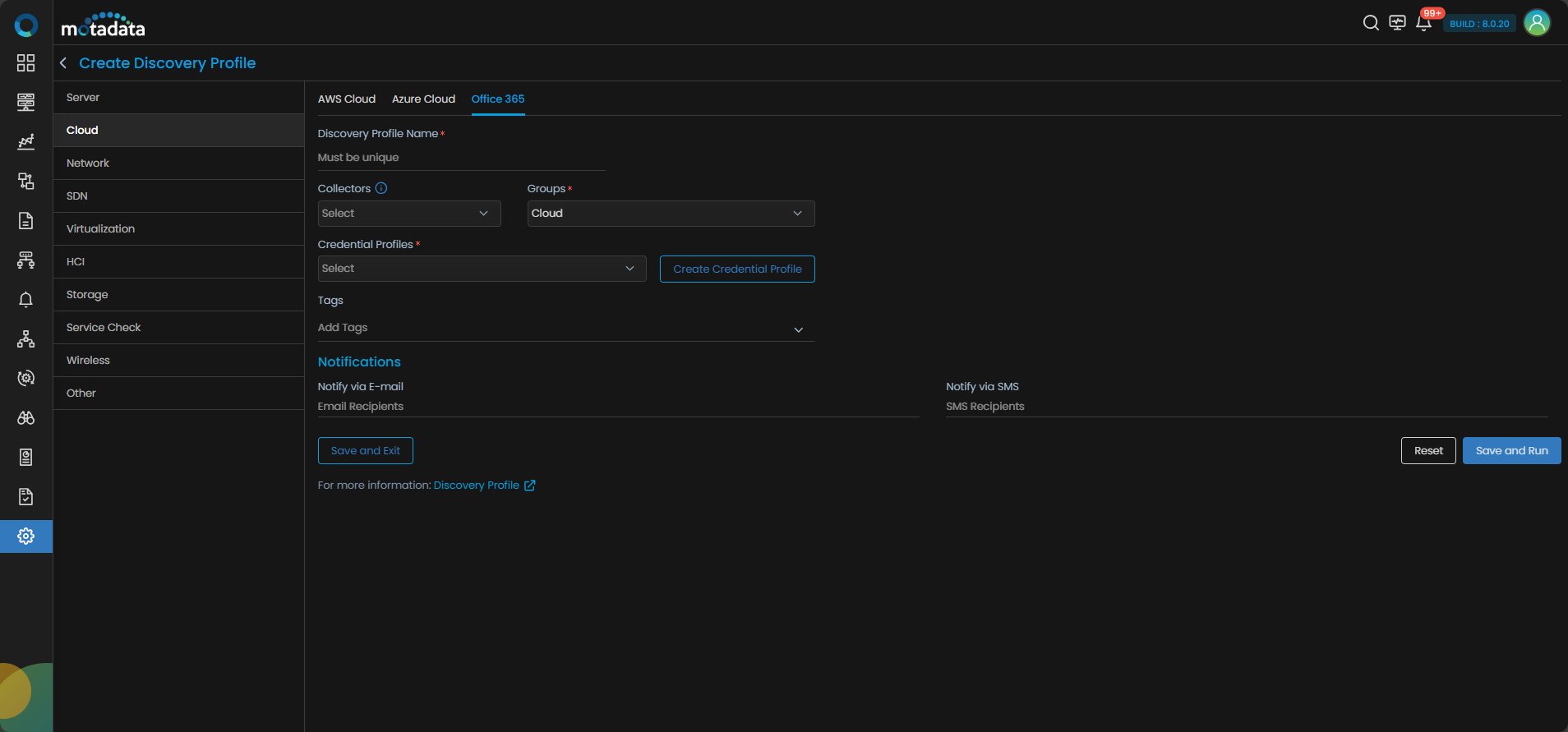Select the Network category
The height and width of the screenshot is (732, 1568).
178,163
